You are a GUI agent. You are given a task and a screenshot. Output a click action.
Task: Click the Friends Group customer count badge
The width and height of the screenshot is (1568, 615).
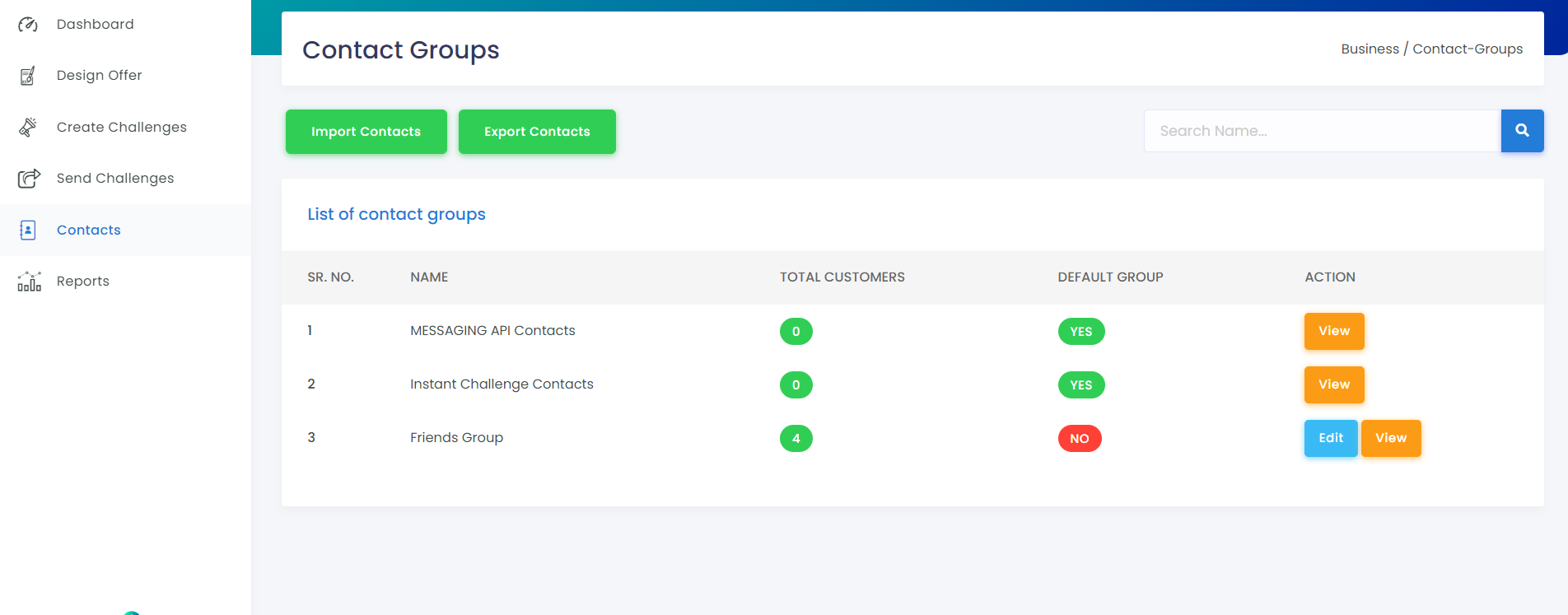click(x=796, y=439)
